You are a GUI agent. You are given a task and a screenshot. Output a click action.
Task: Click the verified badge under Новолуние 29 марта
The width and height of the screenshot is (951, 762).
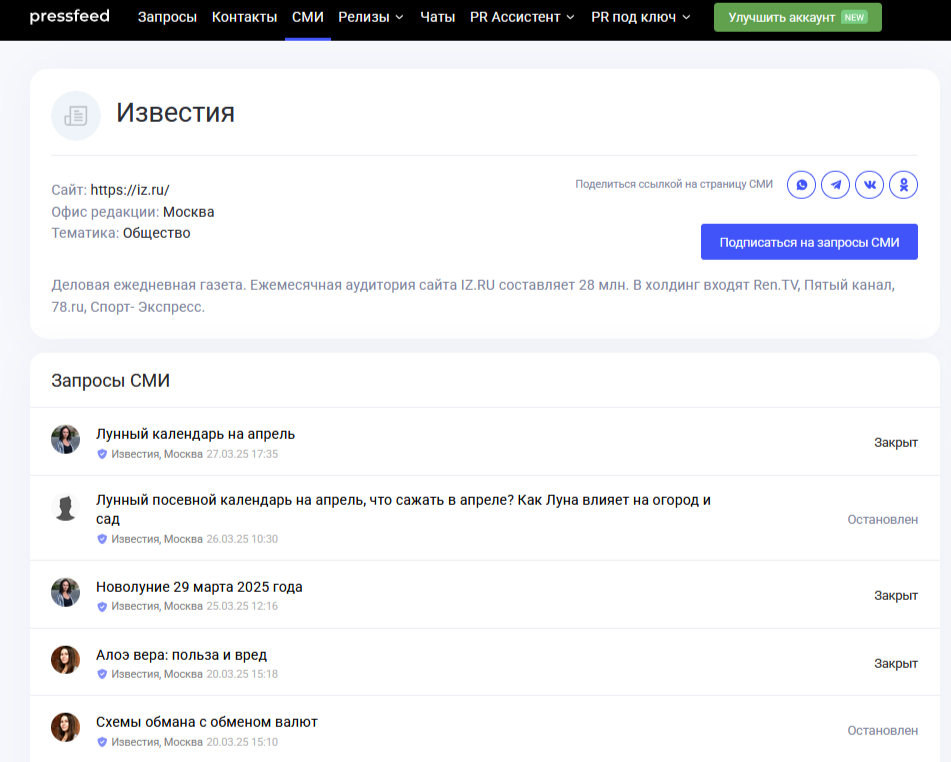[102, 606]
